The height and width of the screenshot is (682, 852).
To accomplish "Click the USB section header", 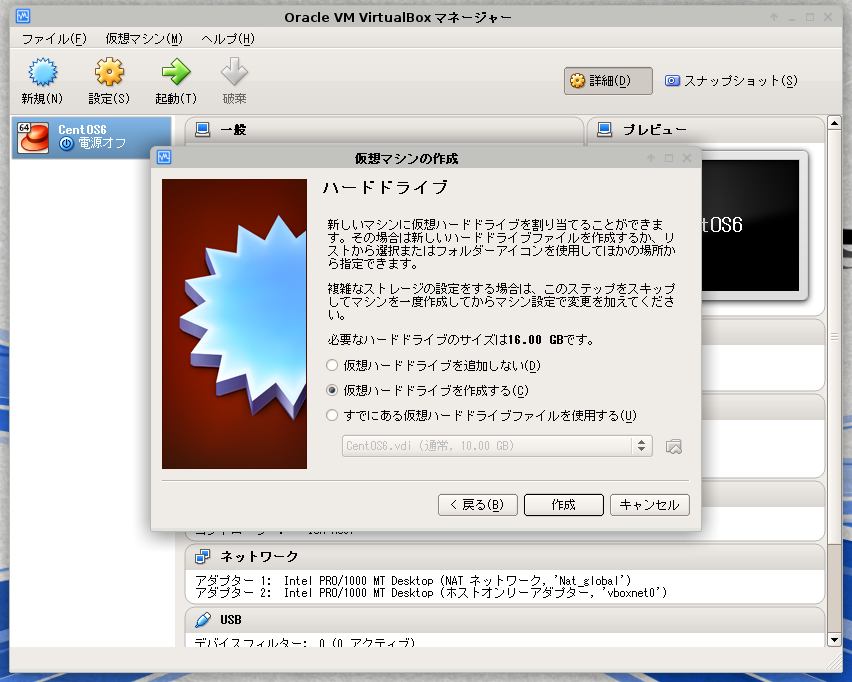I will [505, 620].
